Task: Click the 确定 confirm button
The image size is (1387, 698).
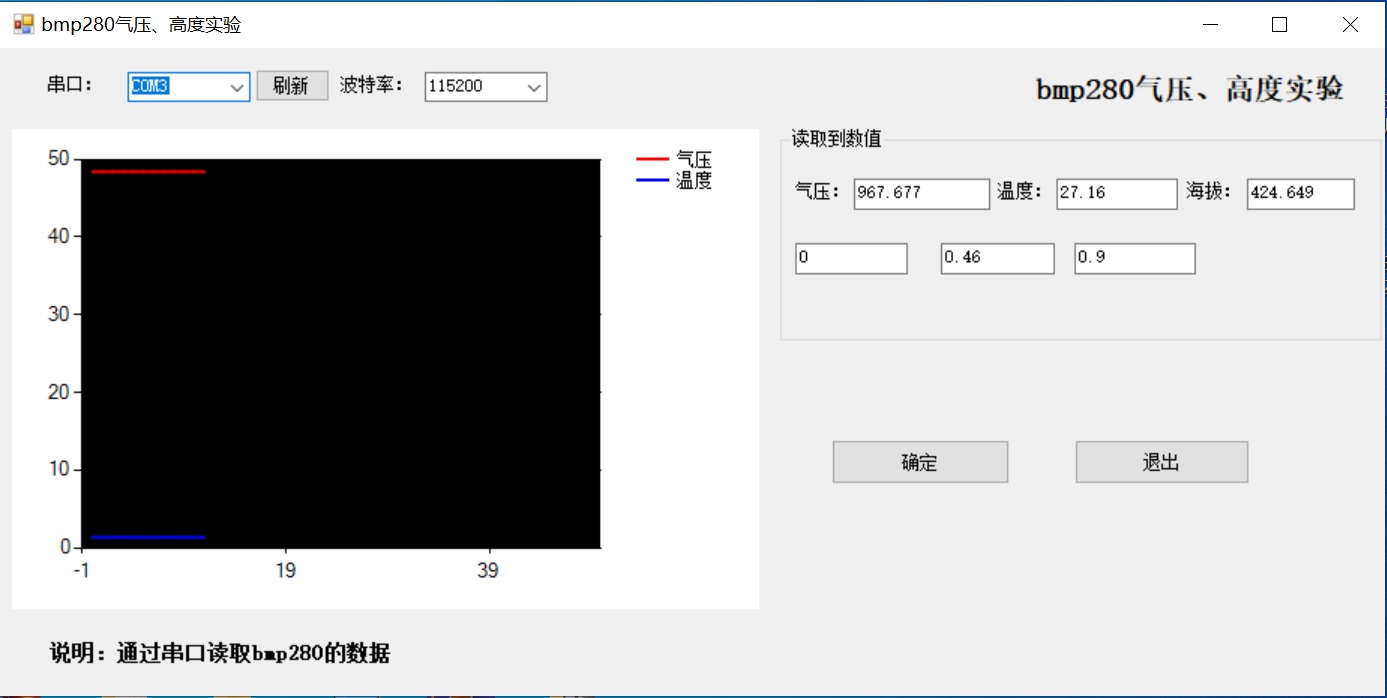Action: [920, 462]
